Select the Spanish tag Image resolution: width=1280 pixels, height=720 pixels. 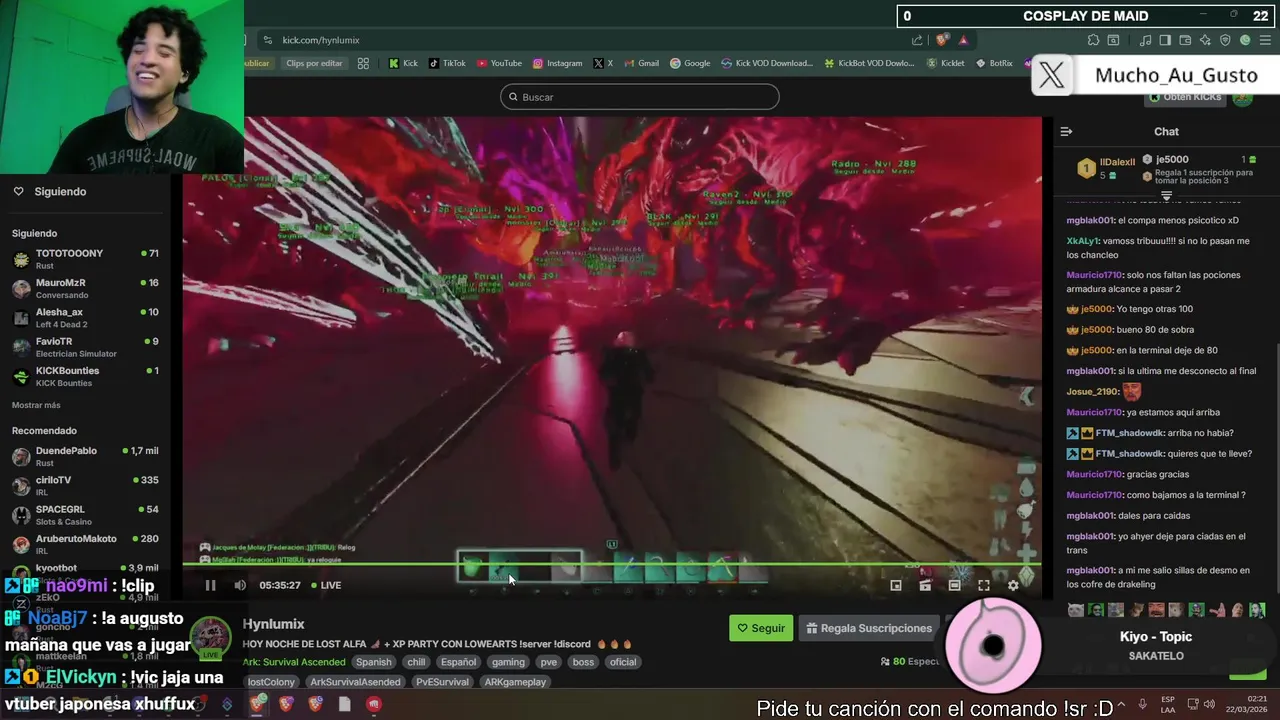[x=373, y=662]
